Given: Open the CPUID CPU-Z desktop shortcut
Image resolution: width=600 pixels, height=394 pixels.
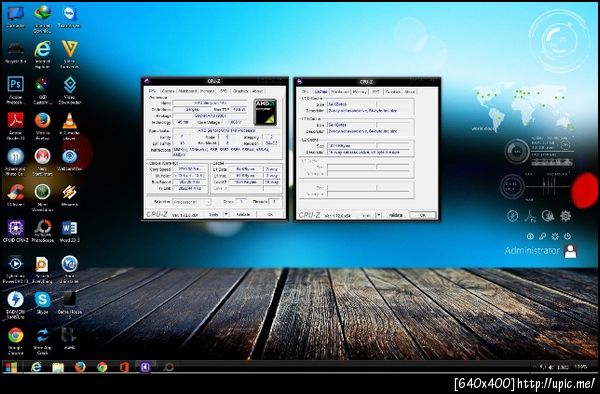Looking at the screenshot, I should 15,231.
